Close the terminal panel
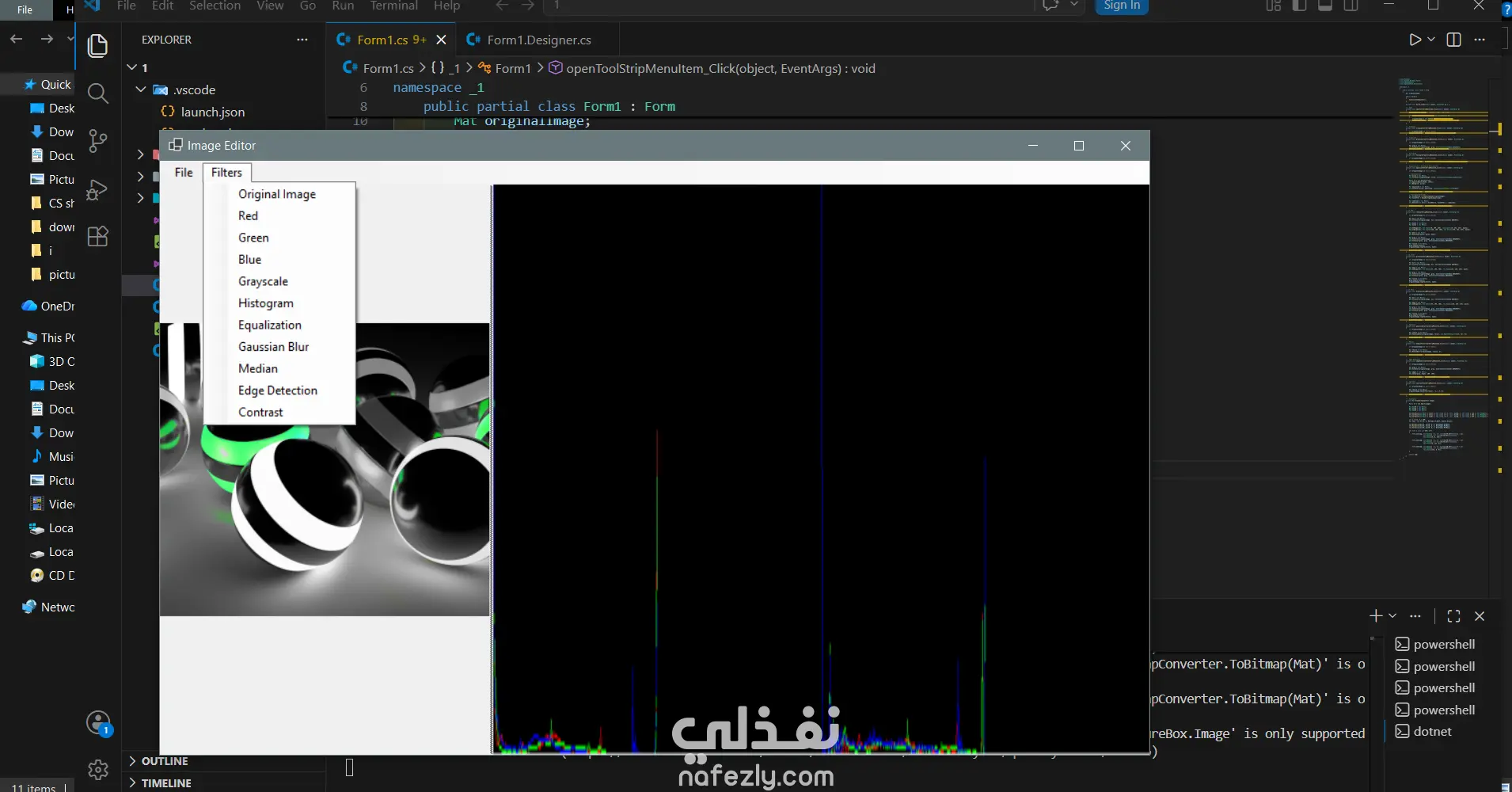1512x792 pixels. pyautogui.click(x=1480, y=615)
